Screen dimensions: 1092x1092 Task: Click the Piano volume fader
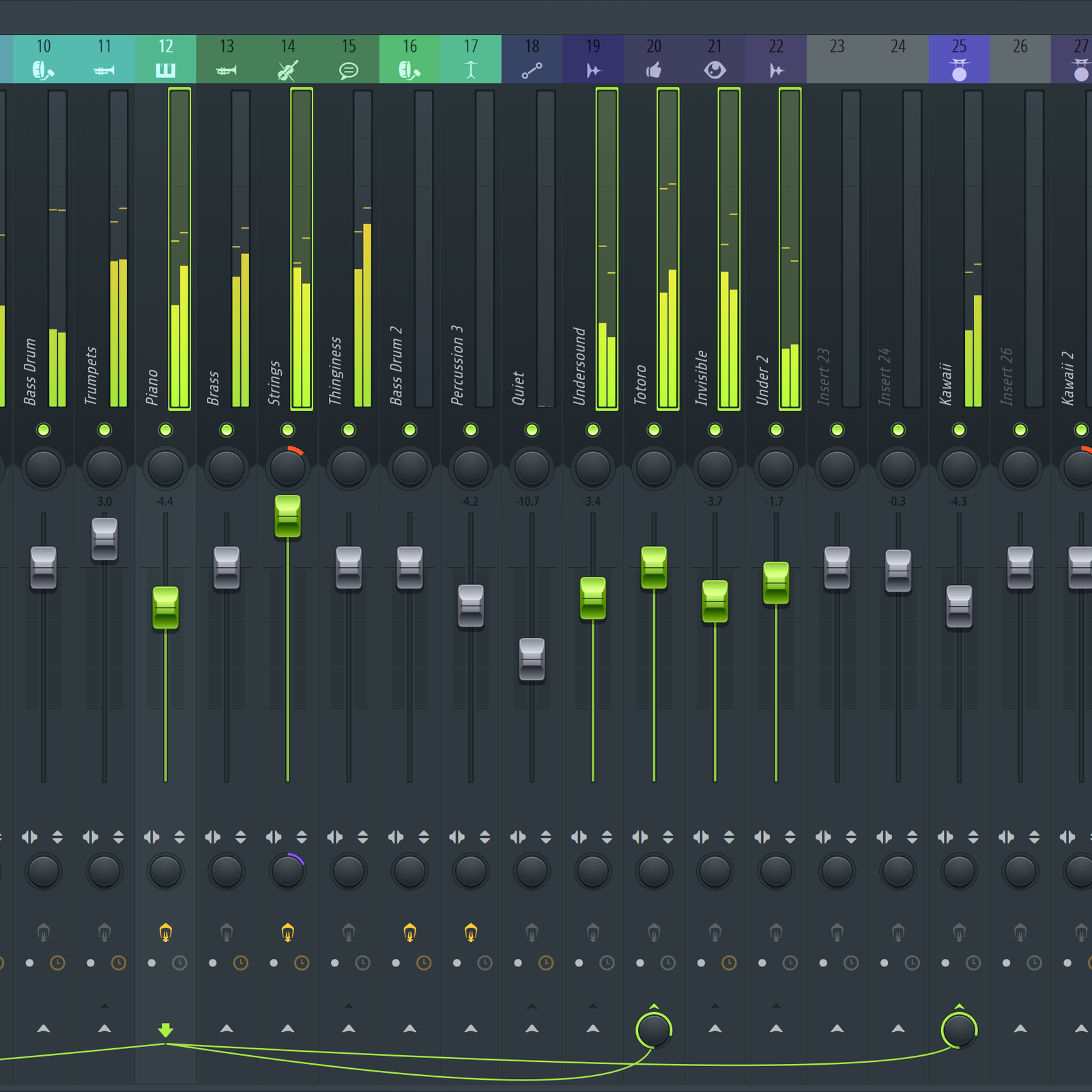165,607
